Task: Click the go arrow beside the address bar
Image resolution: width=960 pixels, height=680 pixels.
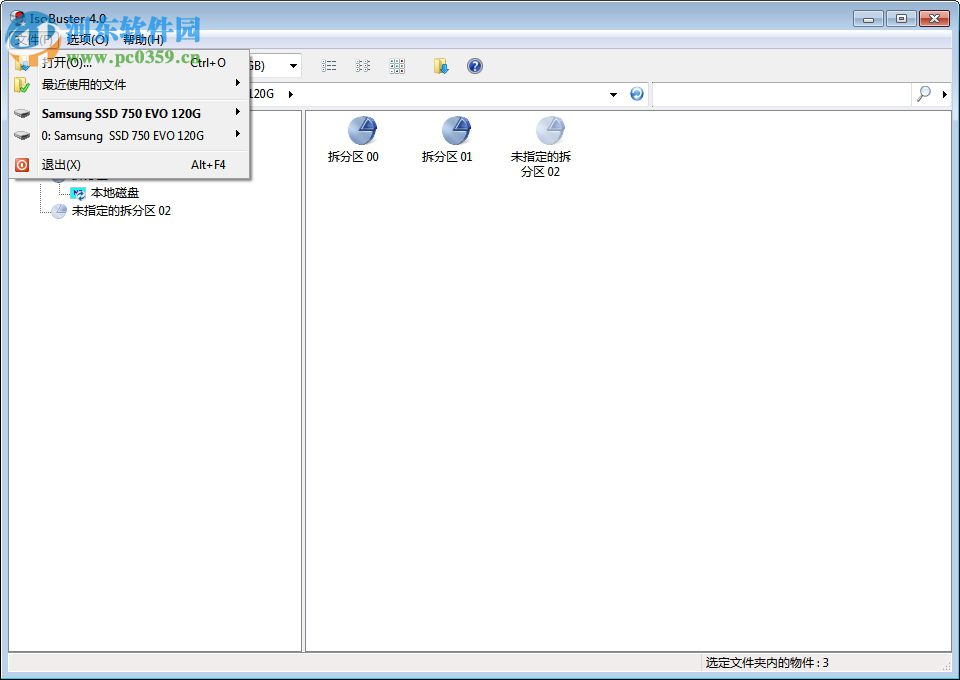Action: click(638, 93)
